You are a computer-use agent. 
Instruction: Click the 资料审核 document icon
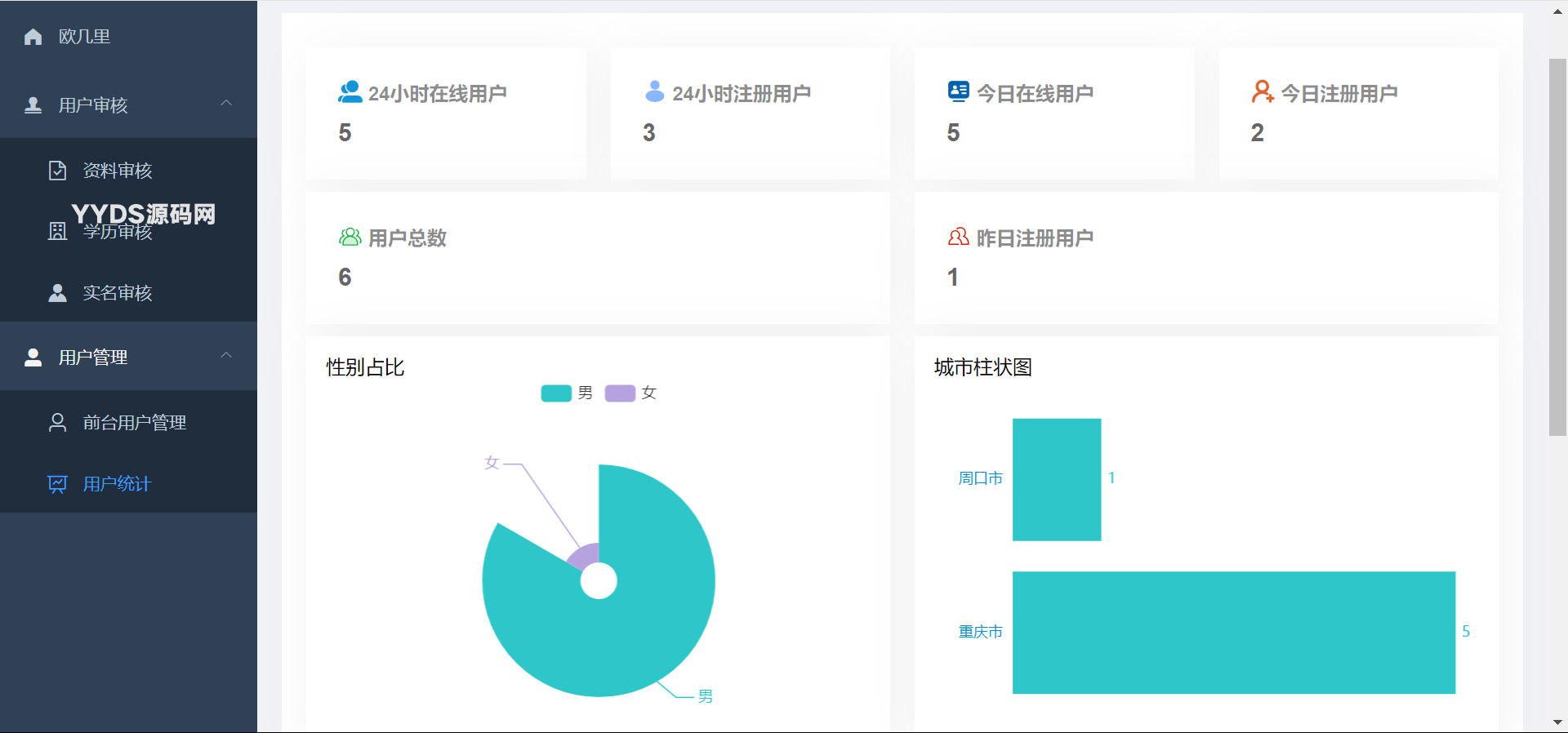point(57,171)
